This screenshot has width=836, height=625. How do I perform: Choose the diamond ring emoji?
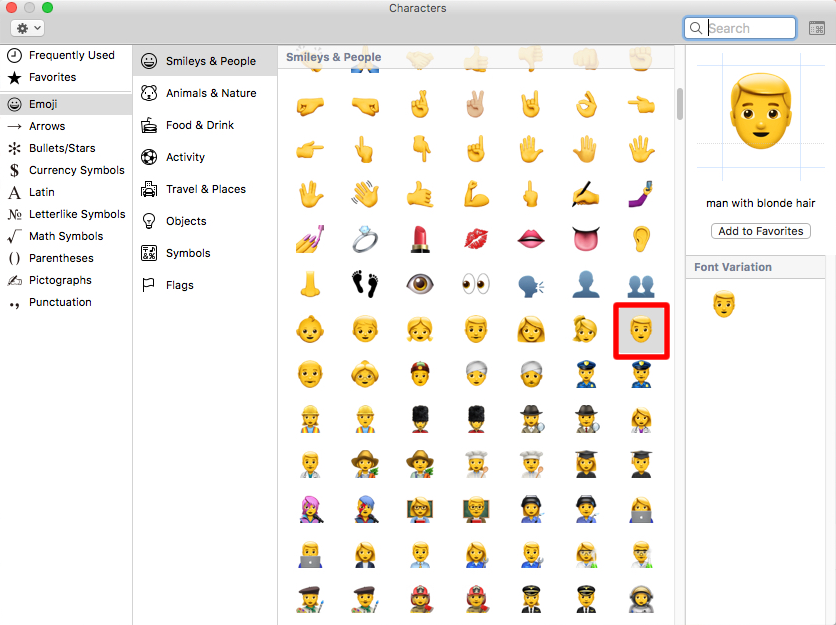365,239
